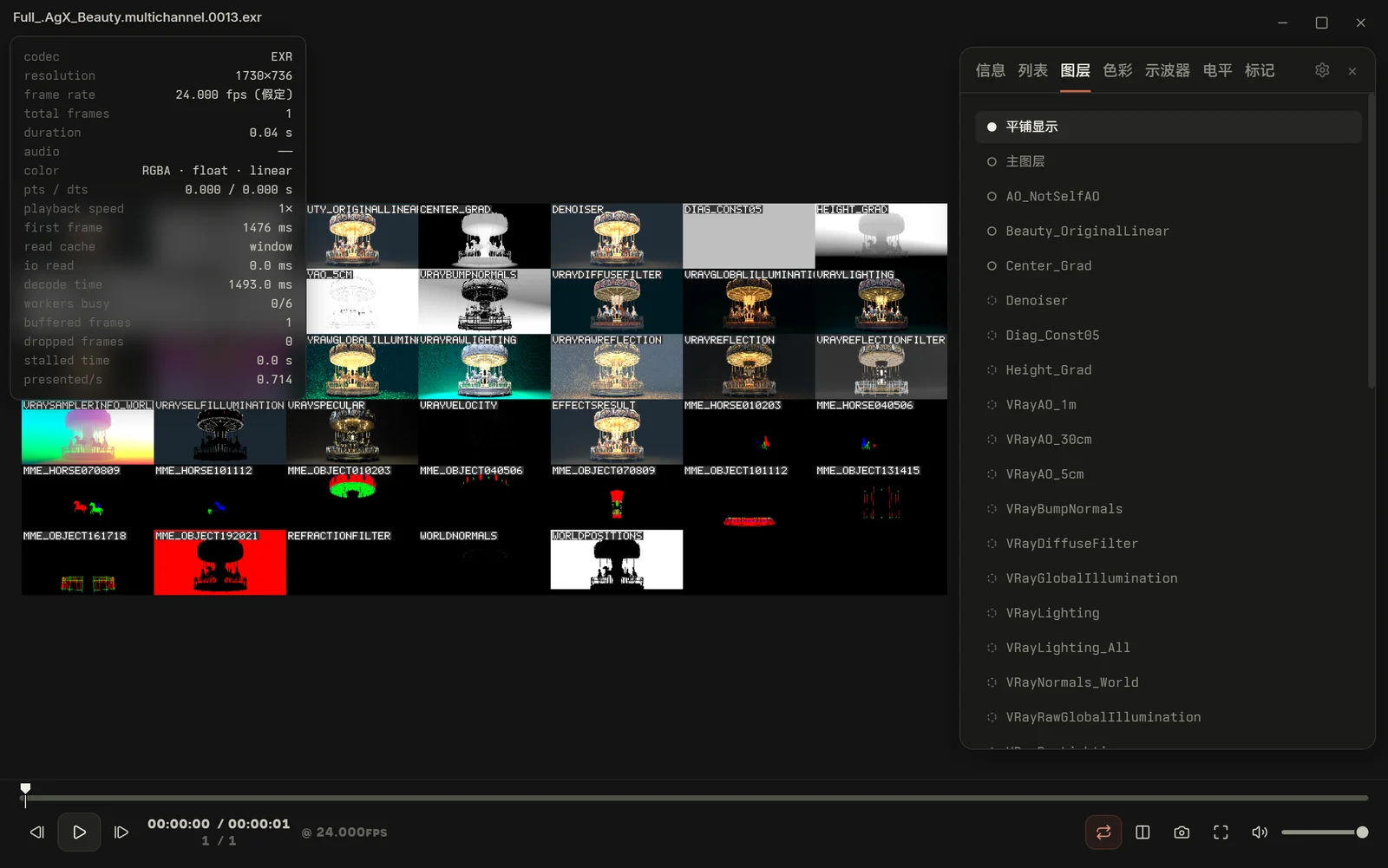Click the playhead marker on timeline

tap(25, 793)
